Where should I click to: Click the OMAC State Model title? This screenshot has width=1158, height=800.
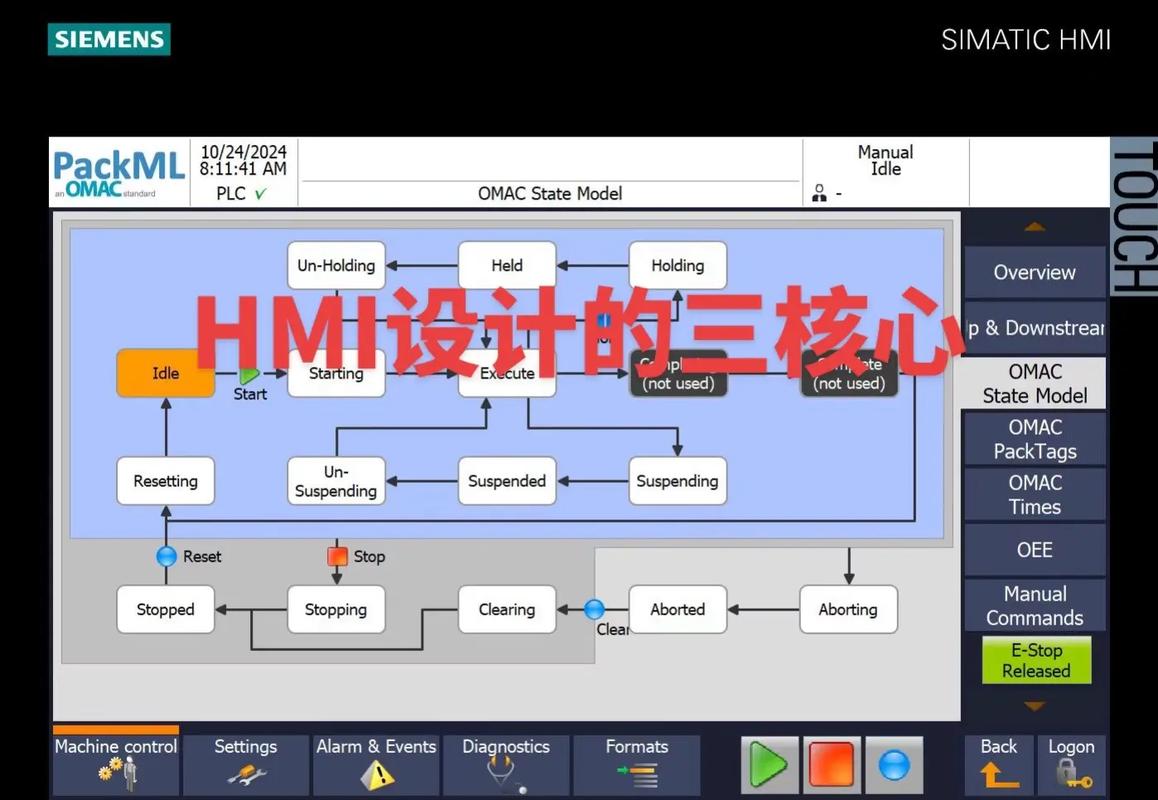[549, 194]
